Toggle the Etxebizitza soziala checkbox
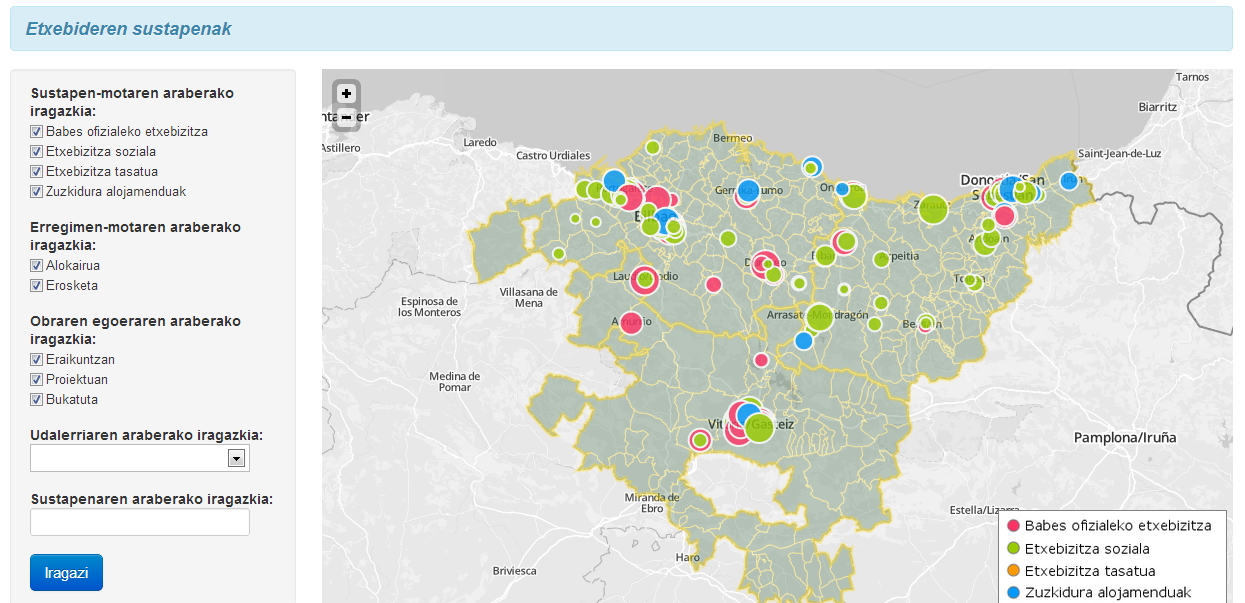Image resolution: width=1245 pixels, height=603 pixels. tap(37, 152)
